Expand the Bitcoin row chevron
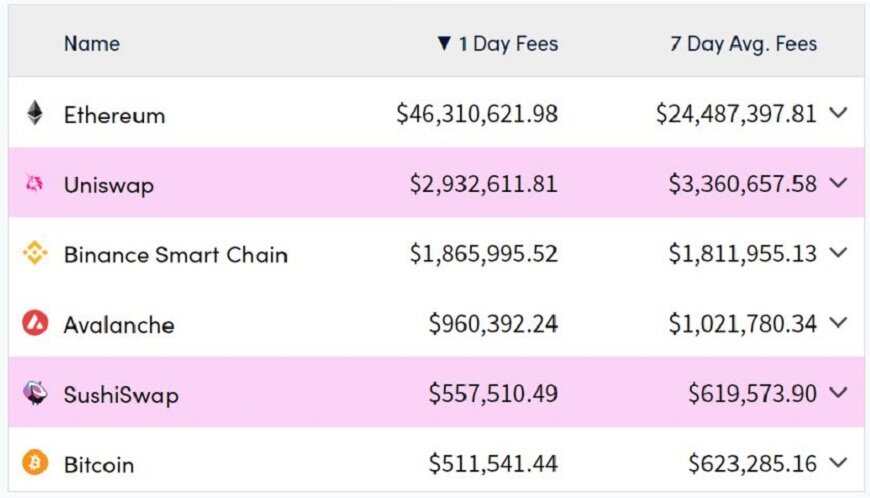The height and width of the screenshot is (498, 870). pyautogui.click(x=838, y=463)
